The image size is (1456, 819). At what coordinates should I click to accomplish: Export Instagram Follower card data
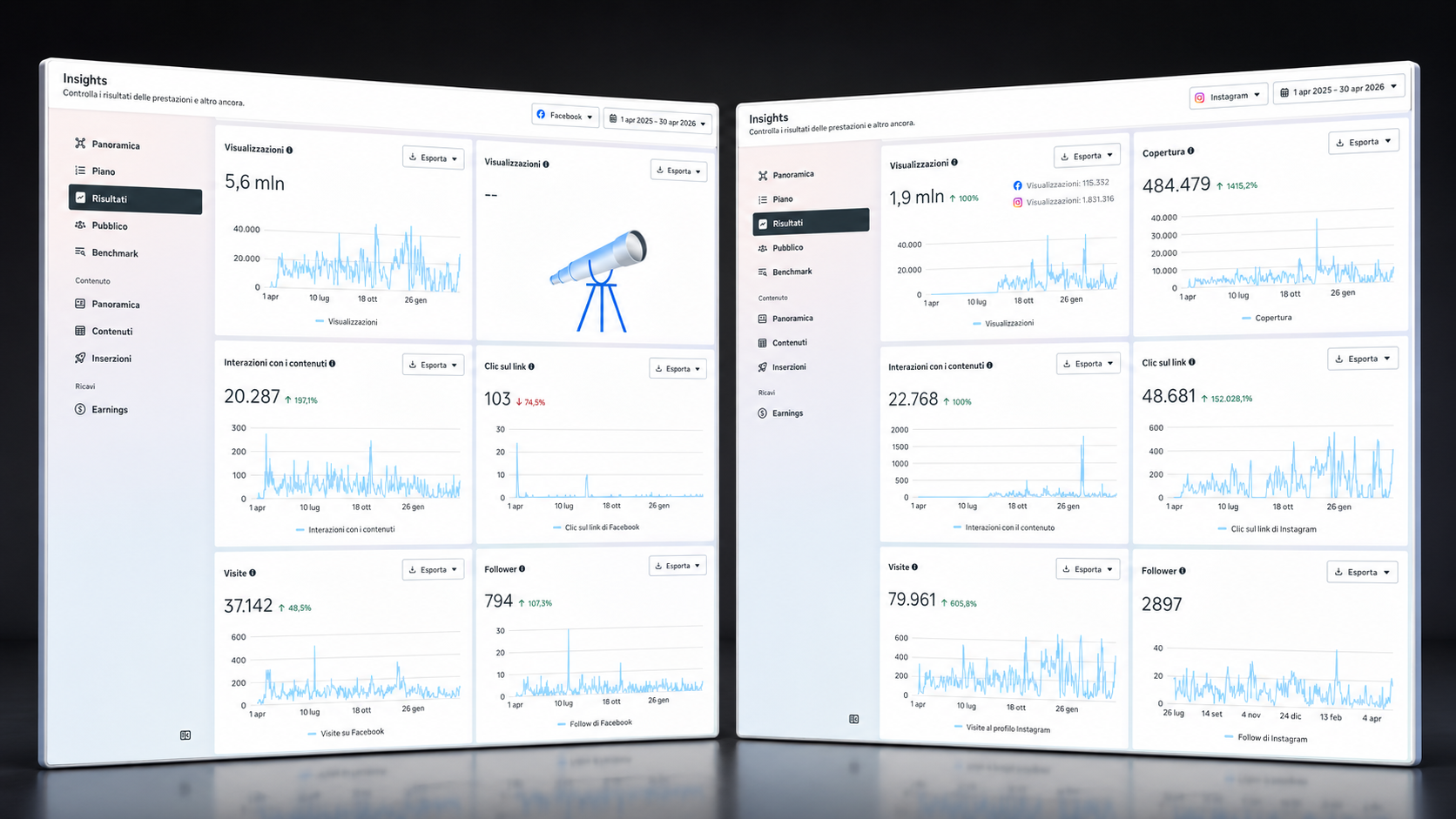pyautogui.click(x=1362, y=572)
